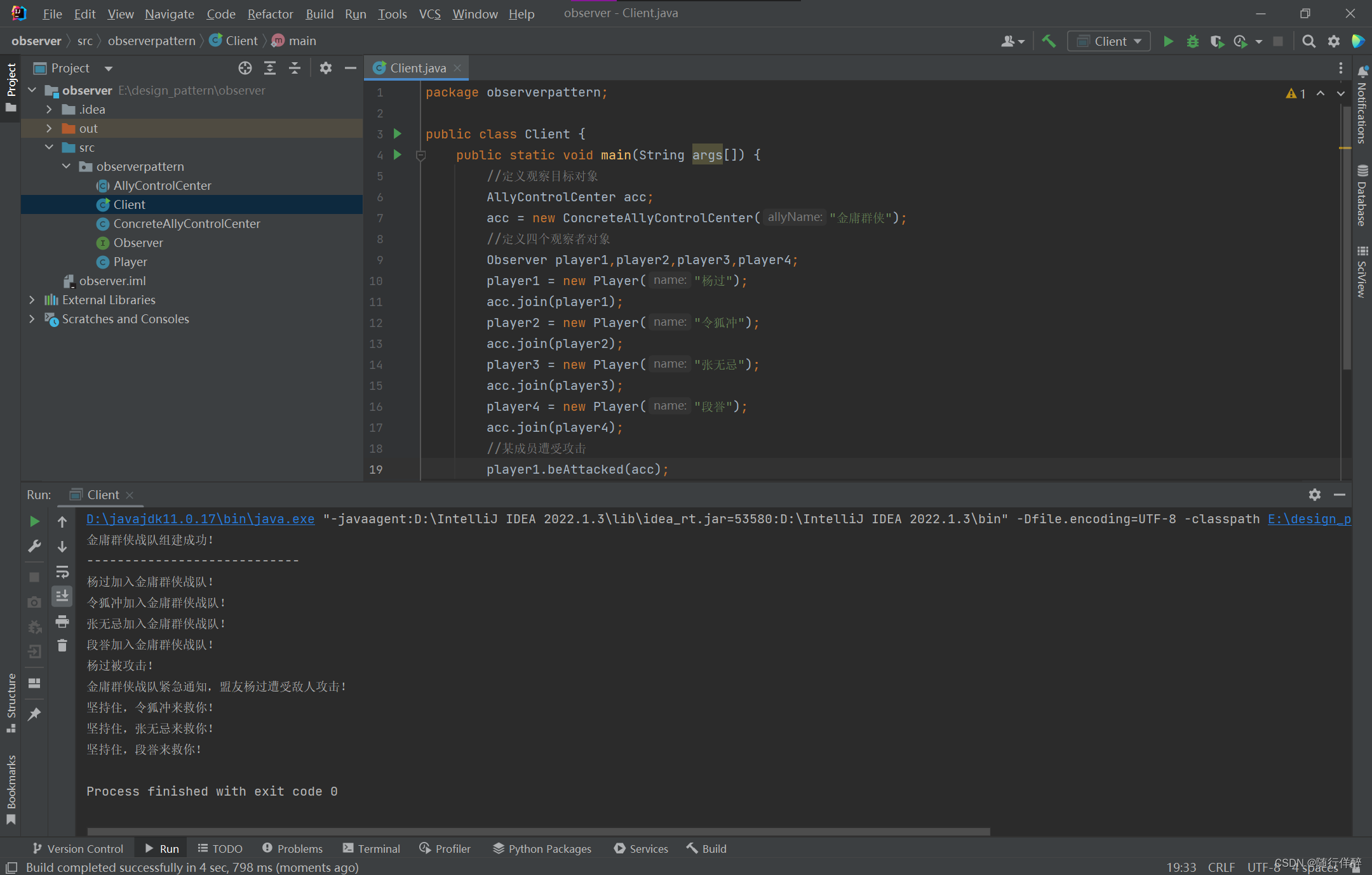This screenshot has height=875, width=1372.
Task: Click the Settings gear icon in Run panel
Action: coord(1315,494)
